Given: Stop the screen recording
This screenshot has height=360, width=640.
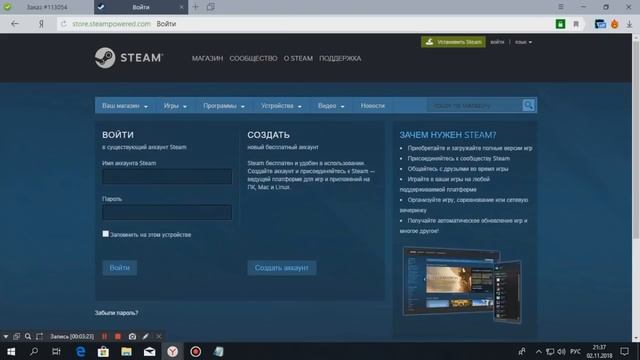Looking at the screenshot, I should click(x=118, y=336).
